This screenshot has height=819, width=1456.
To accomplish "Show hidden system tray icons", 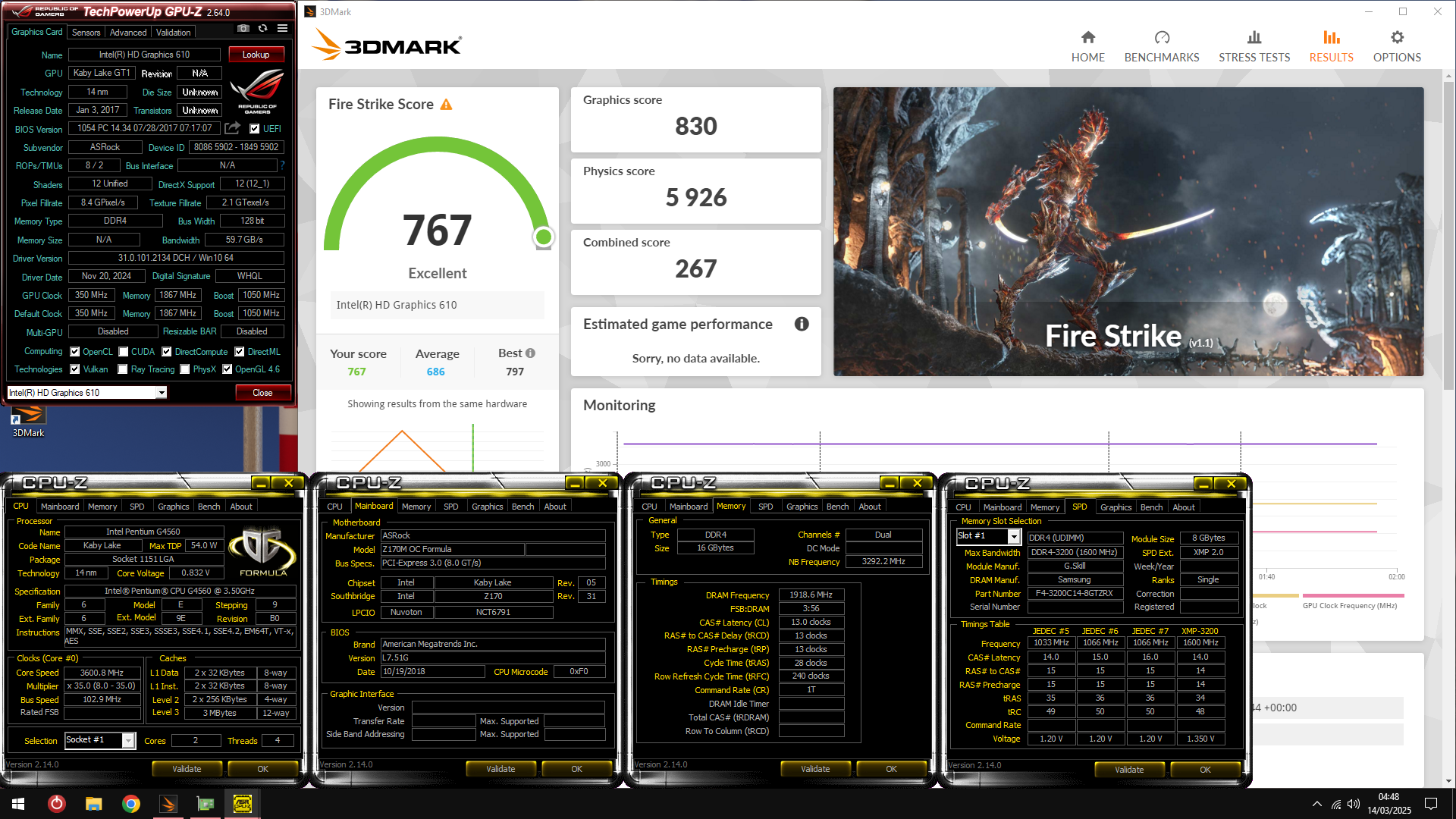I will (x=1316, y=804).
